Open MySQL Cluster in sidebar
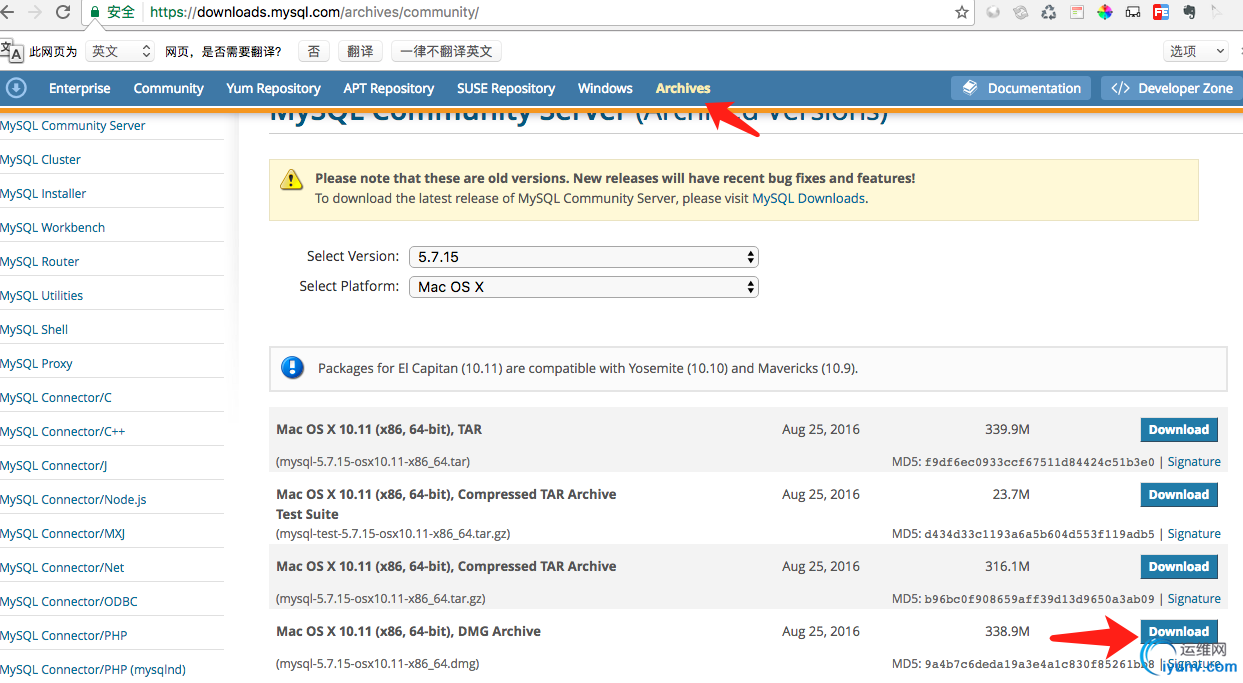The image size is (1243, 683). pyautogui.click(x=41, y=160)
